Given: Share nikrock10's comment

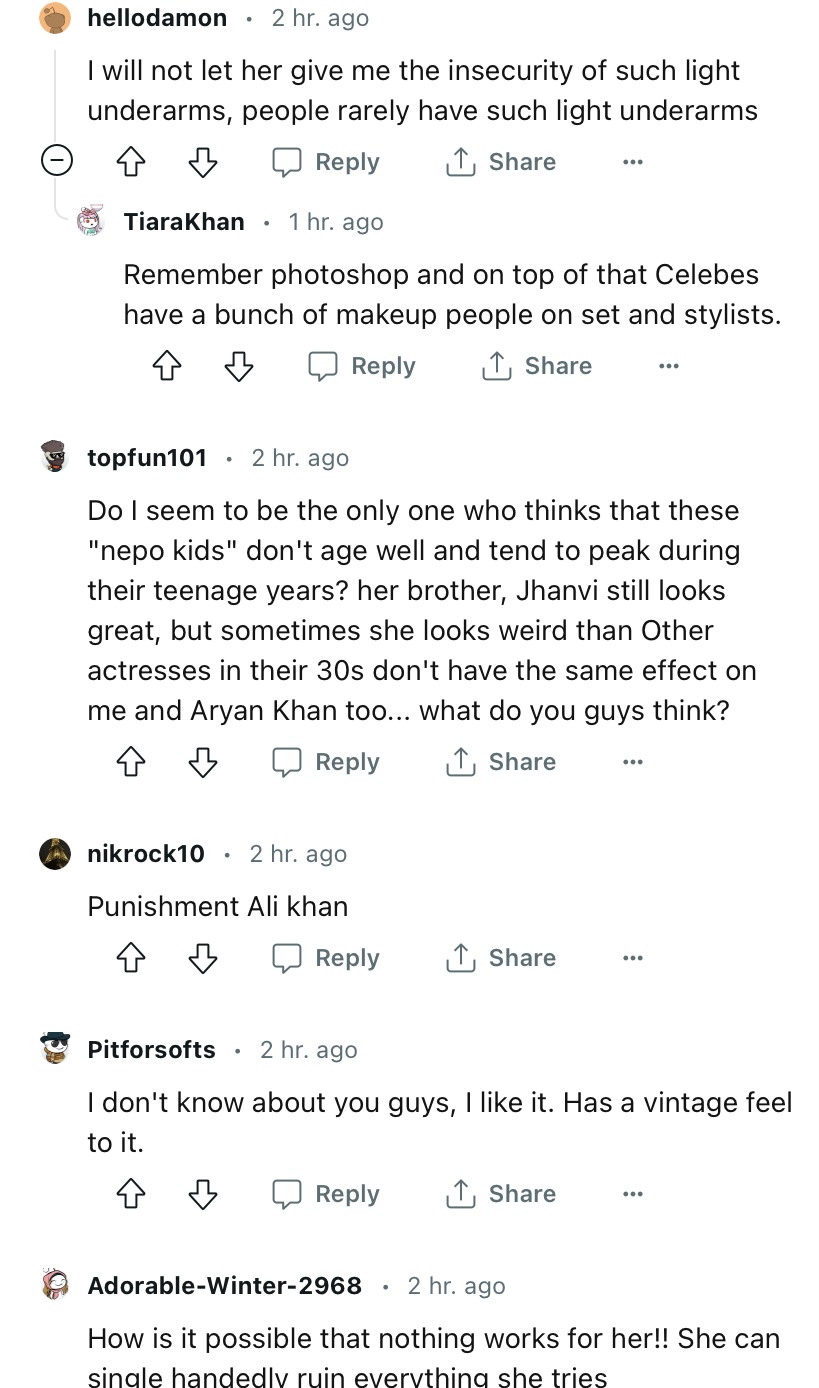Looking at the screenshot, I should (500, 958).
